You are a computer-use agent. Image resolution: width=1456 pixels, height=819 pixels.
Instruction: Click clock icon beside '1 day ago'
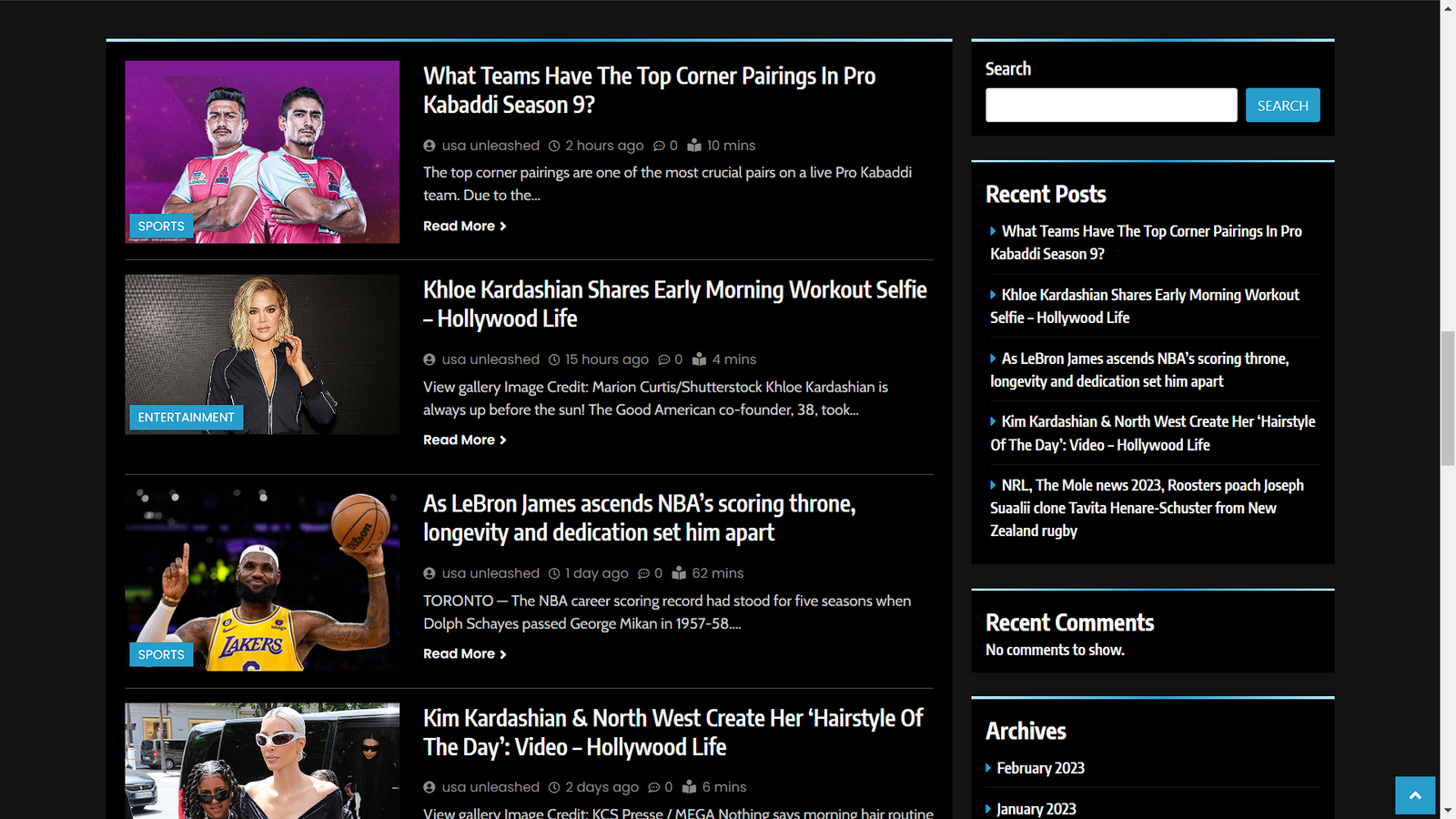pyautogui.click(x=554, y=573)
